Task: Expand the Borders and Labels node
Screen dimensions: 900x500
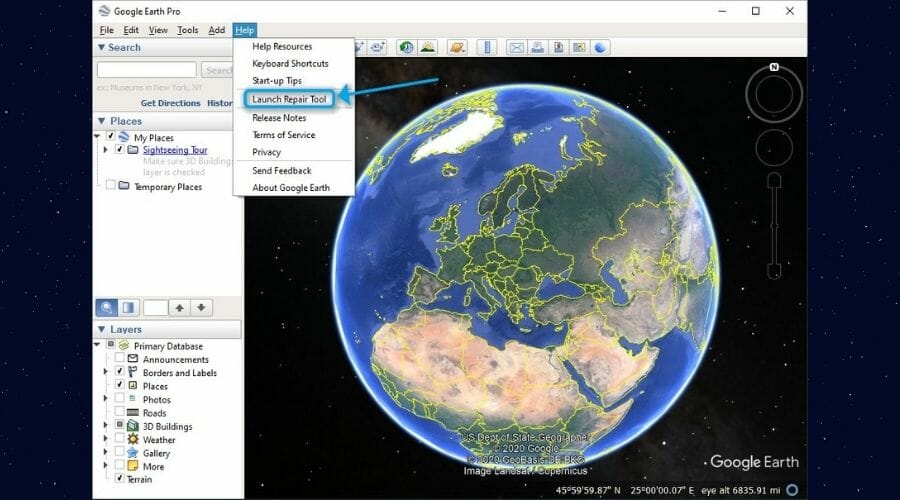Action: click(106, 371)
